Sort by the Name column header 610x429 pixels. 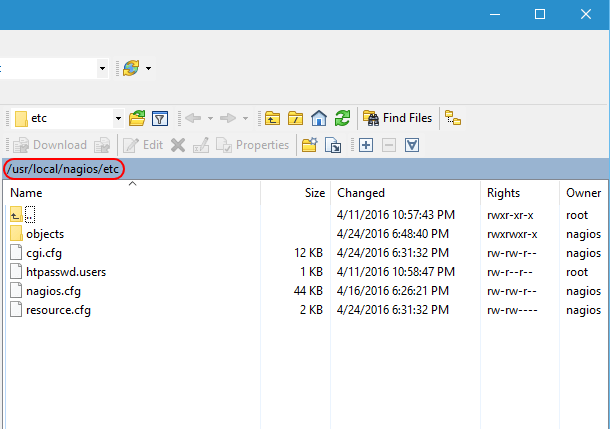tap(131, 193)
